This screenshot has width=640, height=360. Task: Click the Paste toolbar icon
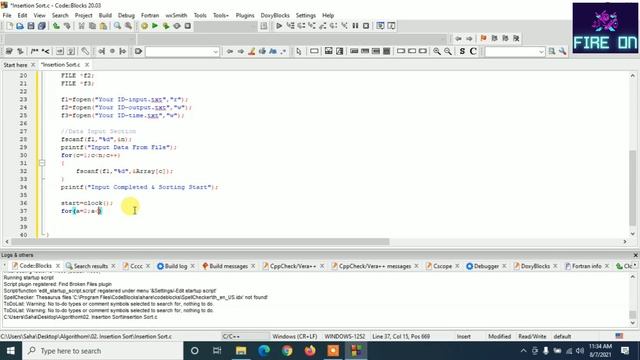pos(104,26)
